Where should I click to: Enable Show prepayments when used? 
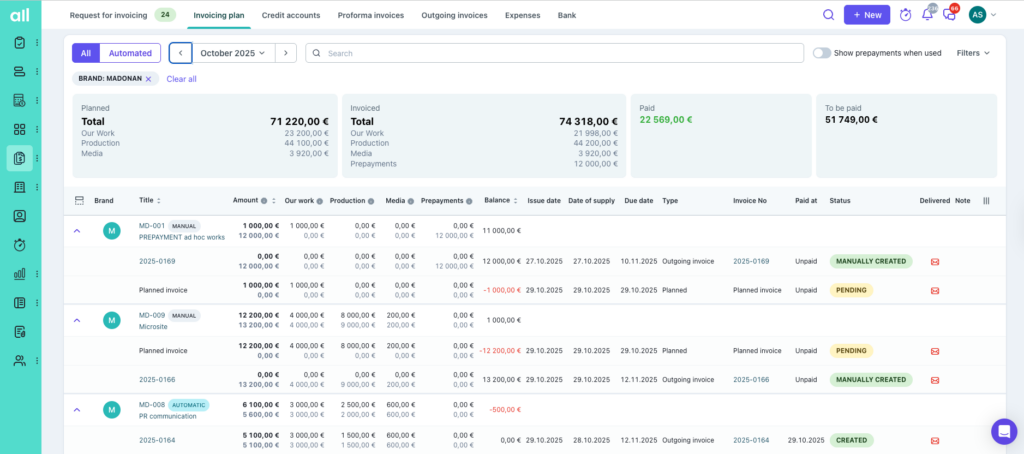(822, 53)
